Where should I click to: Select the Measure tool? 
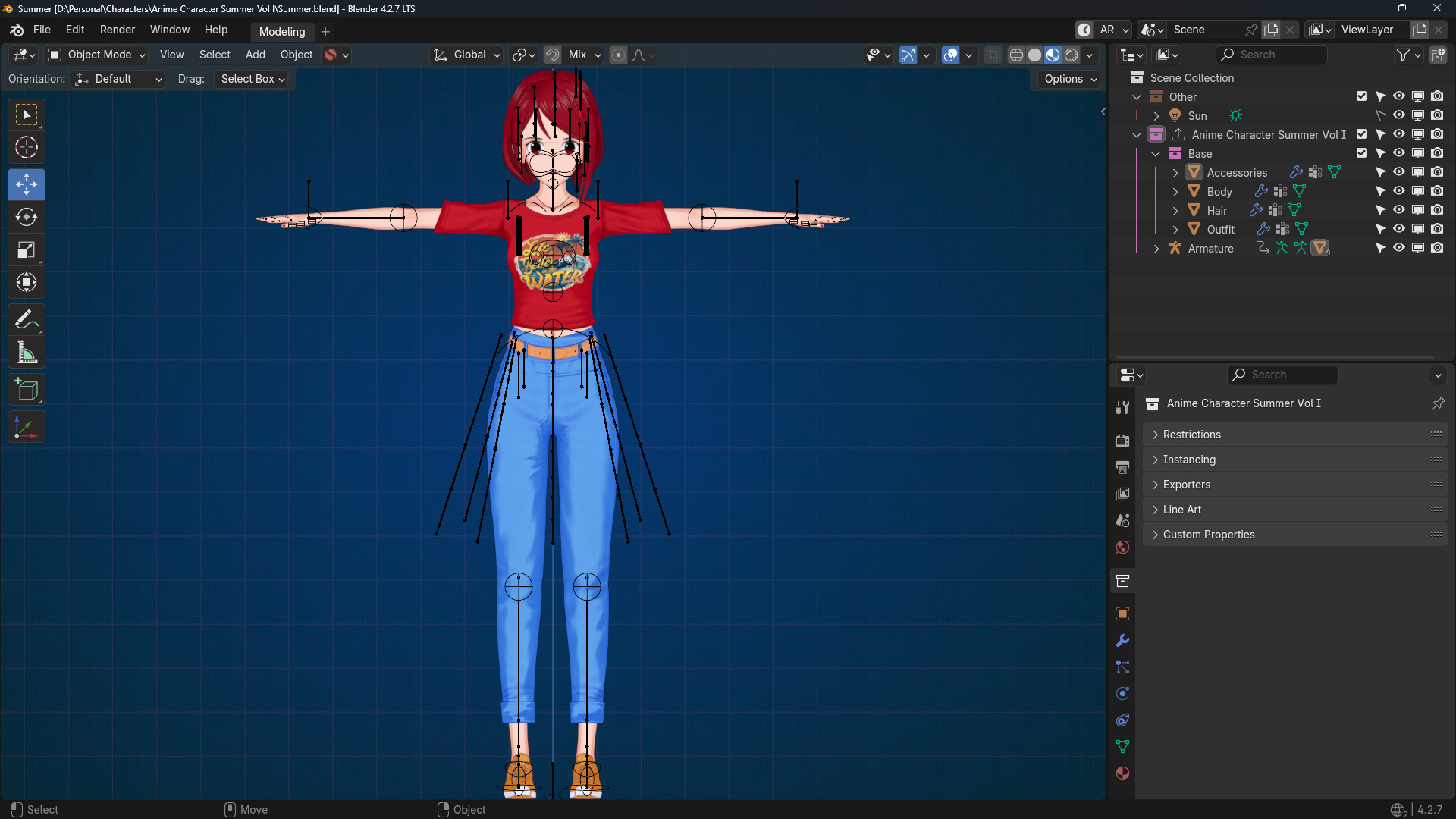pos(27,353)
